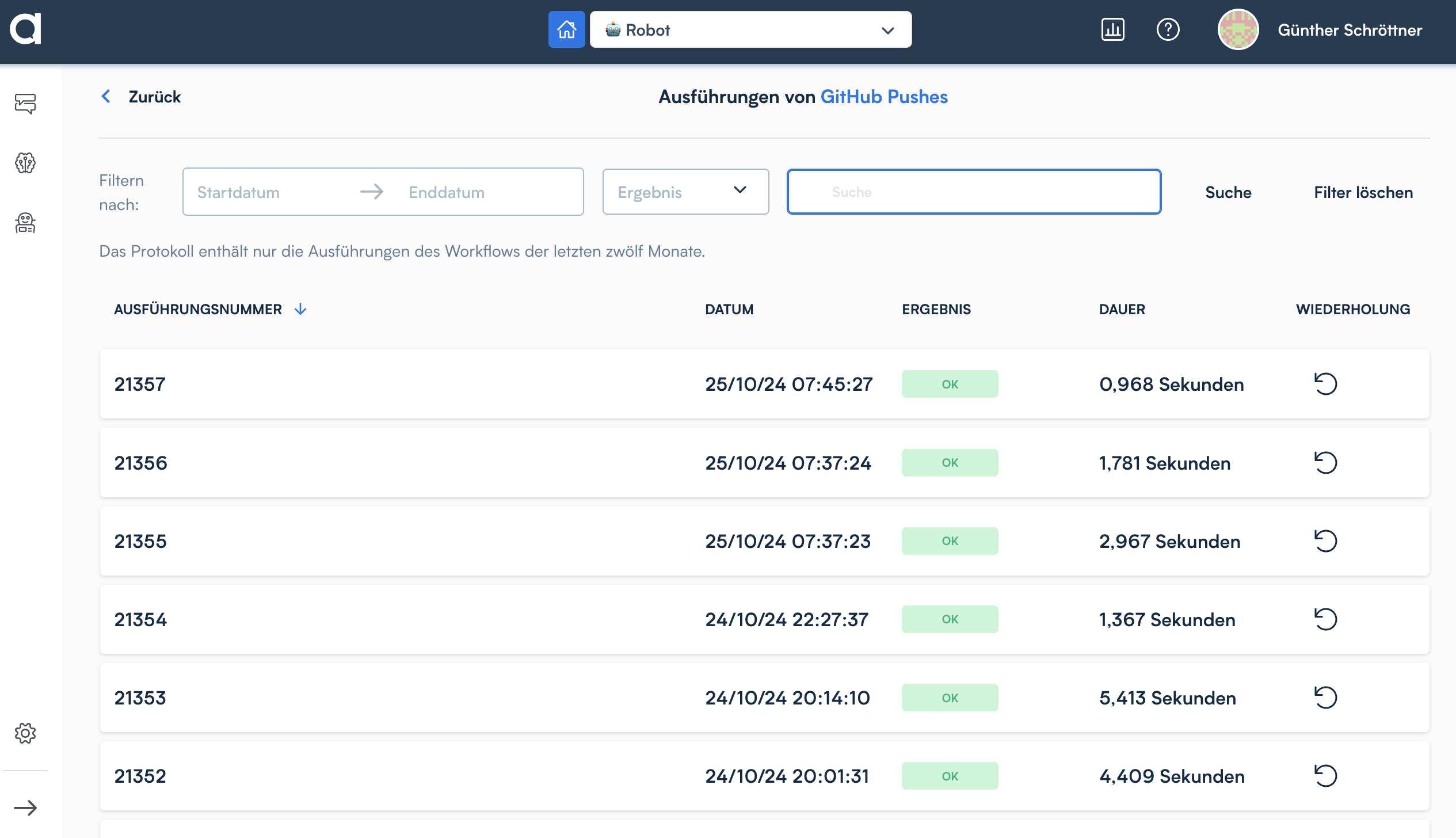Open the robot icon in sidebar
This screenshot has height=838, width=1456.
(25, 223)
